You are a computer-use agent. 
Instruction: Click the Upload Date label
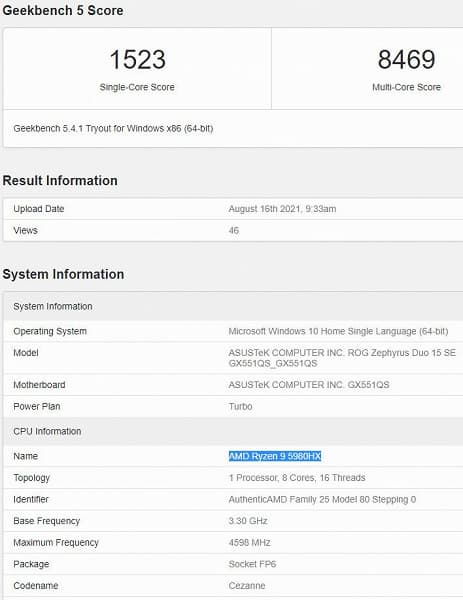click(39, 209)
